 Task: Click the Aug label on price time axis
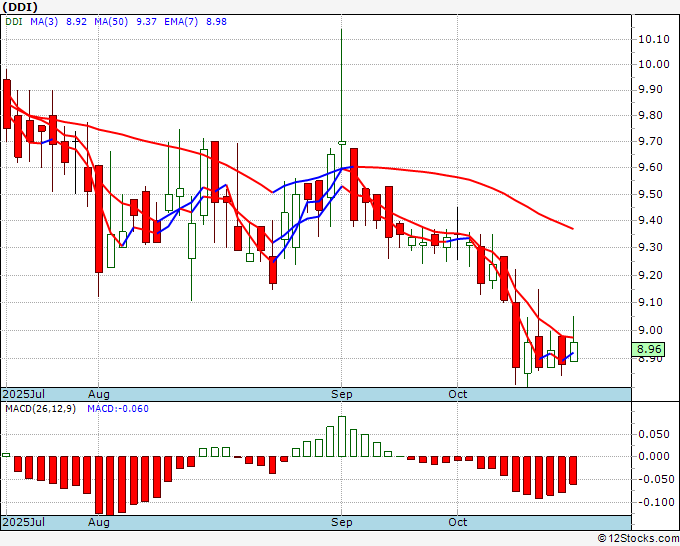(98, 394)
